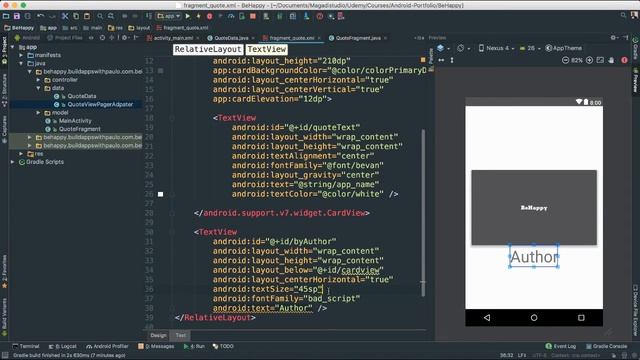Click the Cut scissors icon
Image resolution: width=640 pixels, height=360 pixels.
coord(65,16)
